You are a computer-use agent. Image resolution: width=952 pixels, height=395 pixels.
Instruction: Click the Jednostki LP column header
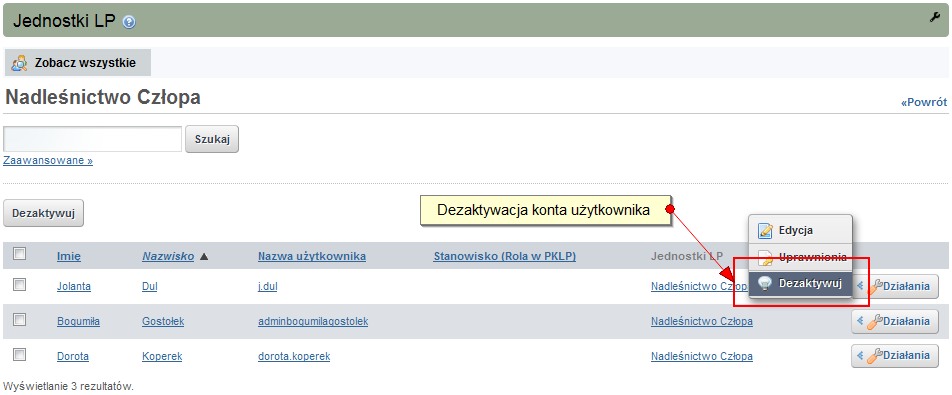(x=687, y=257)
